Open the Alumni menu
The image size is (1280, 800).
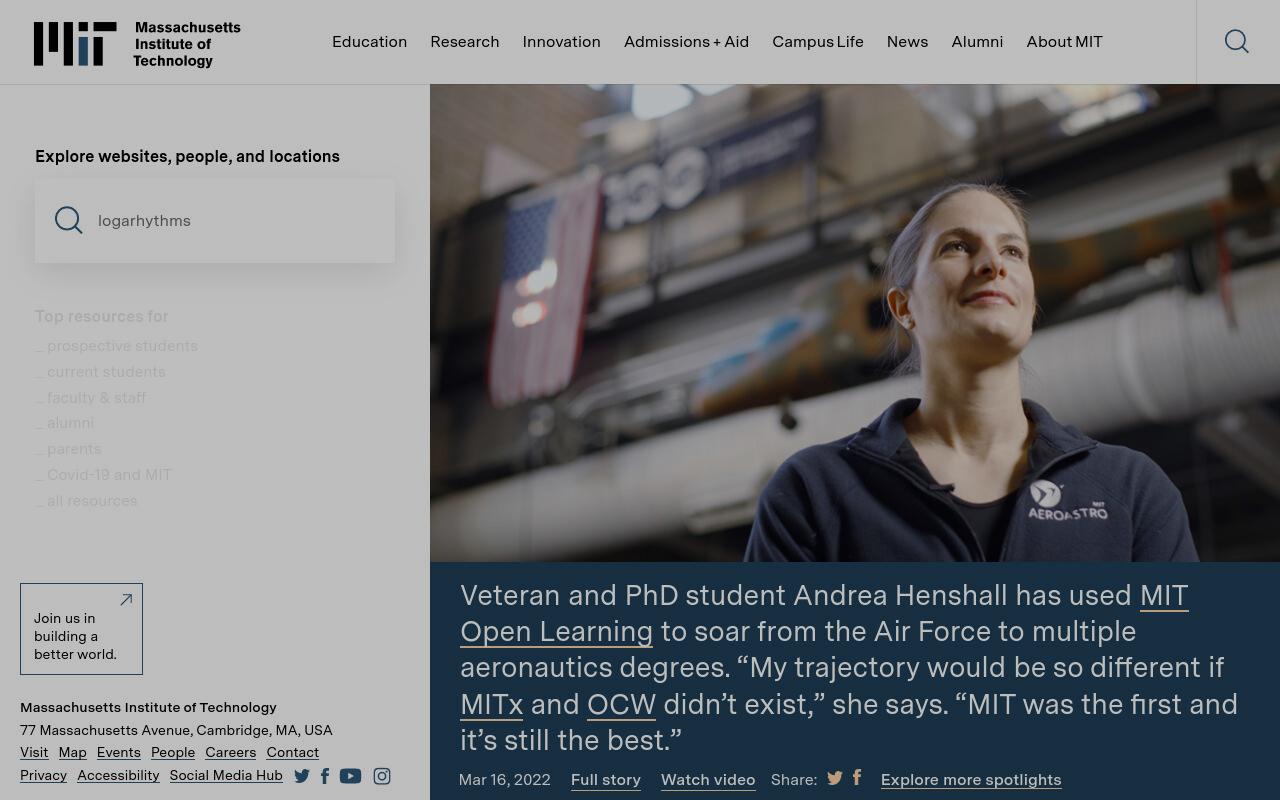[x=977, y=42]
